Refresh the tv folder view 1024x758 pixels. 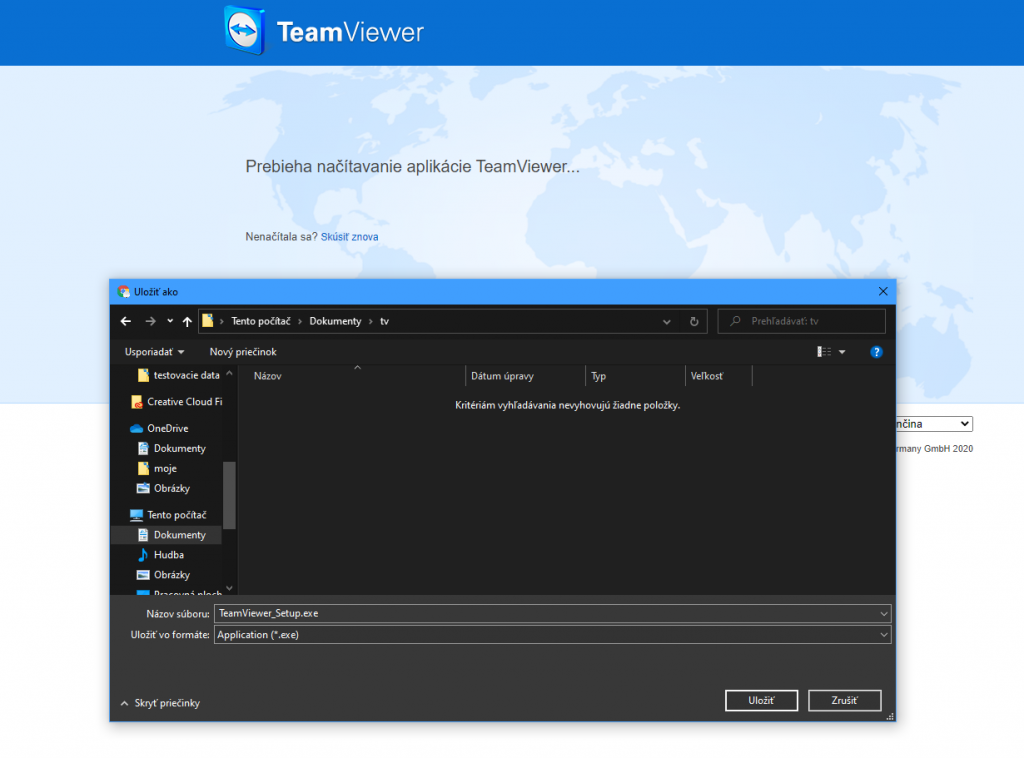694,321
